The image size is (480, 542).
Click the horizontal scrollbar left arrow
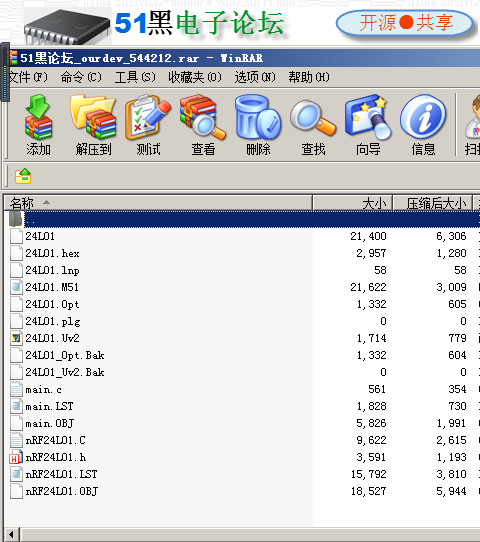tap(11, 534)
